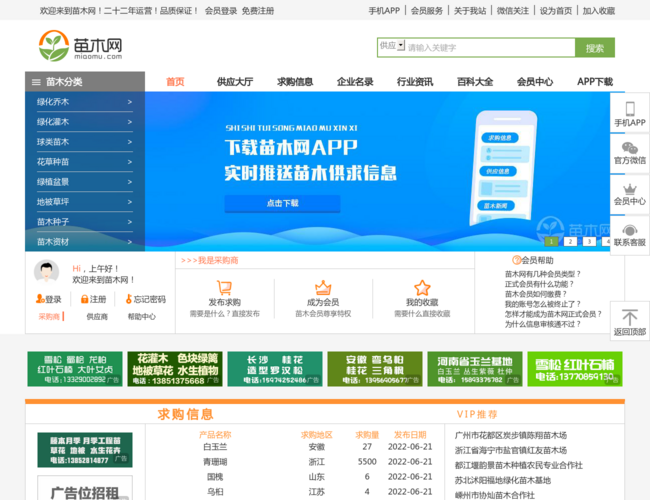Open the 官方微信 WeChat icon
The height and width of the screenshot is (500, 650).
[630, 148]
